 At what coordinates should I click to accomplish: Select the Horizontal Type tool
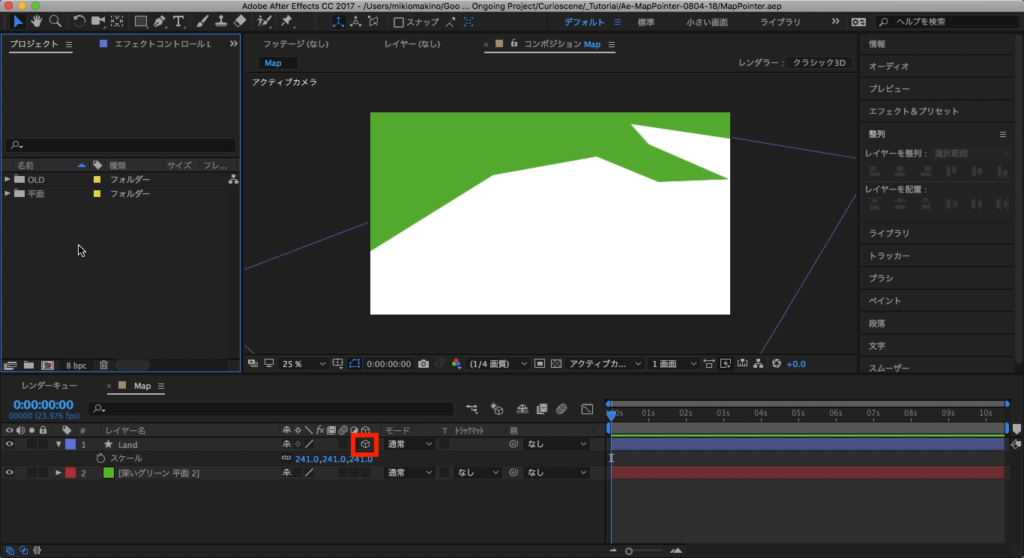(179, 21)
